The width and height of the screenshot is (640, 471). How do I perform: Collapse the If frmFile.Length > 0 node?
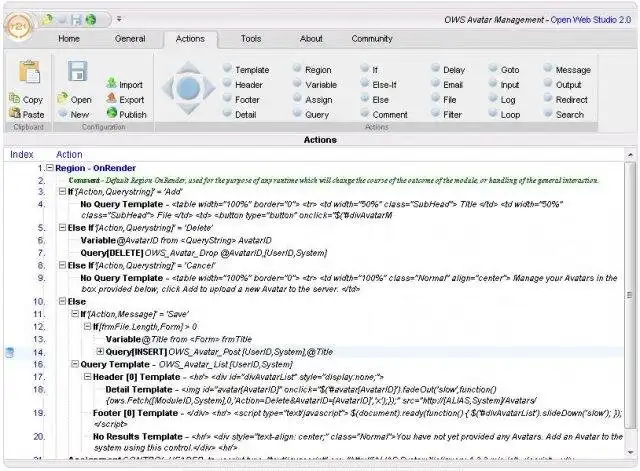coord(87,327)
